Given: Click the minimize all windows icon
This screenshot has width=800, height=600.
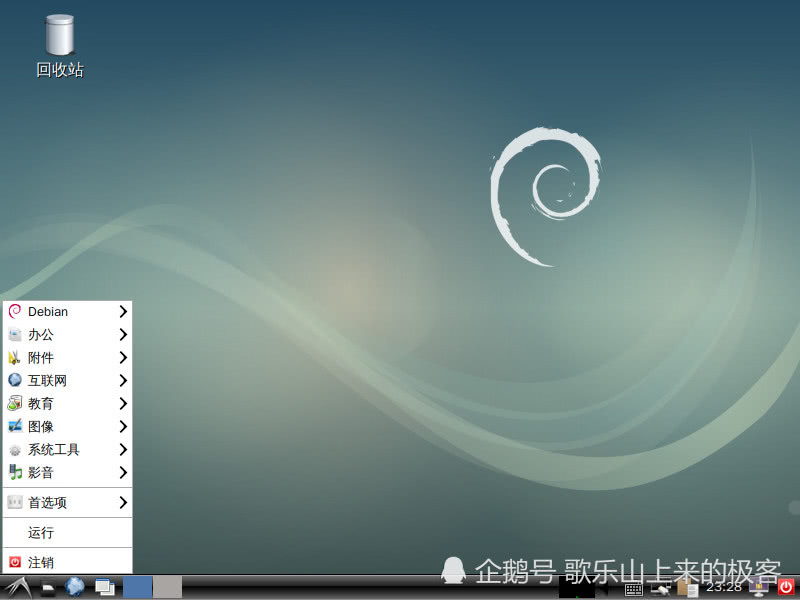Looking at the screenshot, I should (x=105, y=588).
